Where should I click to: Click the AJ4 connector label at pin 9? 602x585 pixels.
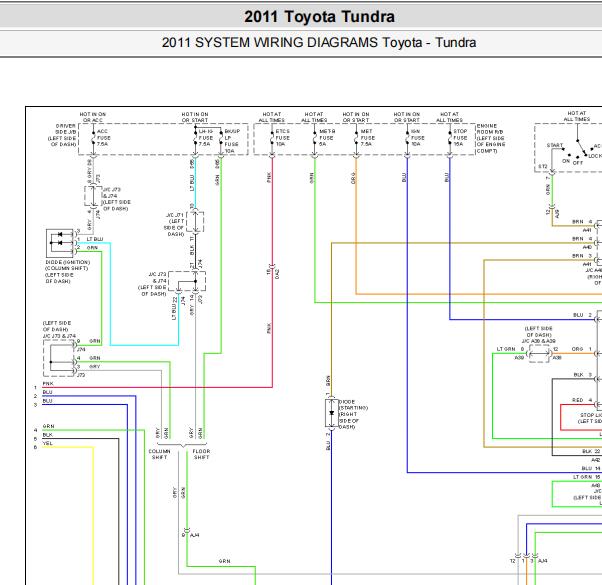pos(194,535)
